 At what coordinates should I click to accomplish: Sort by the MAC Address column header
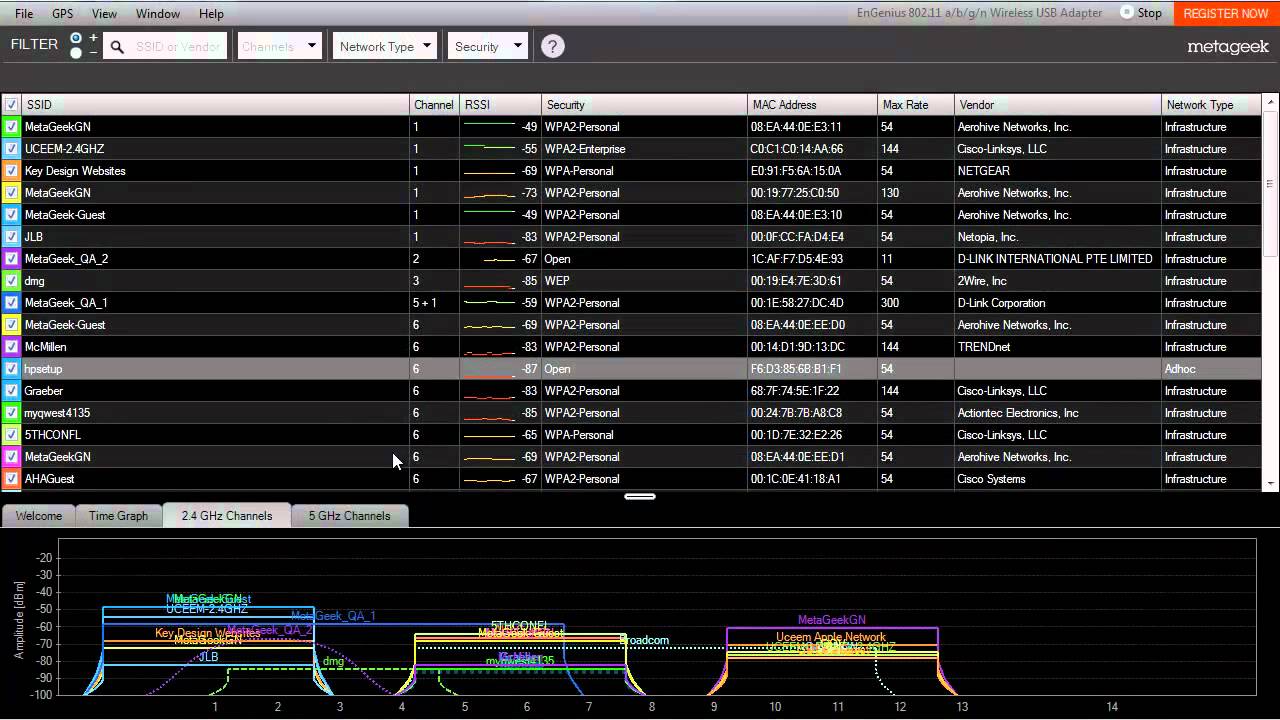pyautogui.click(x=812, y=104)
